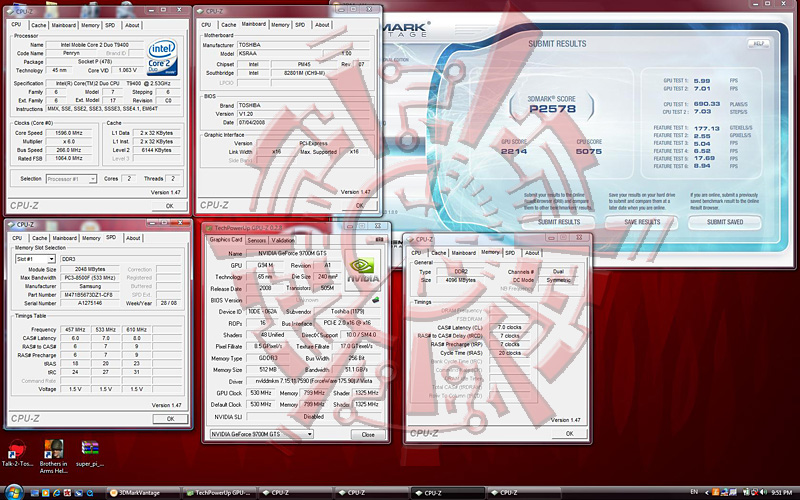Open the Mainboard tab in the CPU-Z Memory window

point(463,253)
